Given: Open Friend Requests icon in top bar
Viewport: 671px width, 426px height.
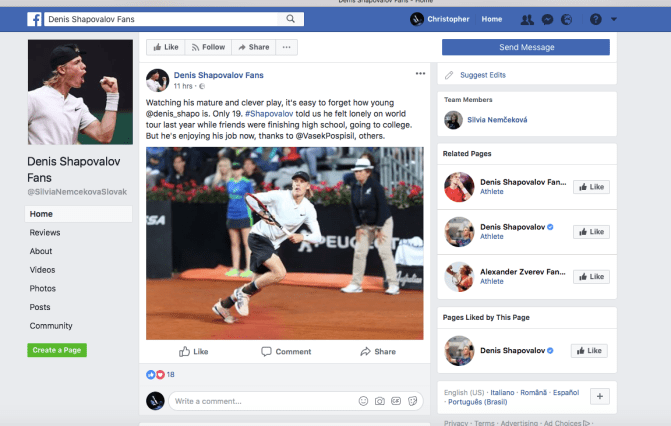Looking at the screenshot, I should click(x=527, y=19).
